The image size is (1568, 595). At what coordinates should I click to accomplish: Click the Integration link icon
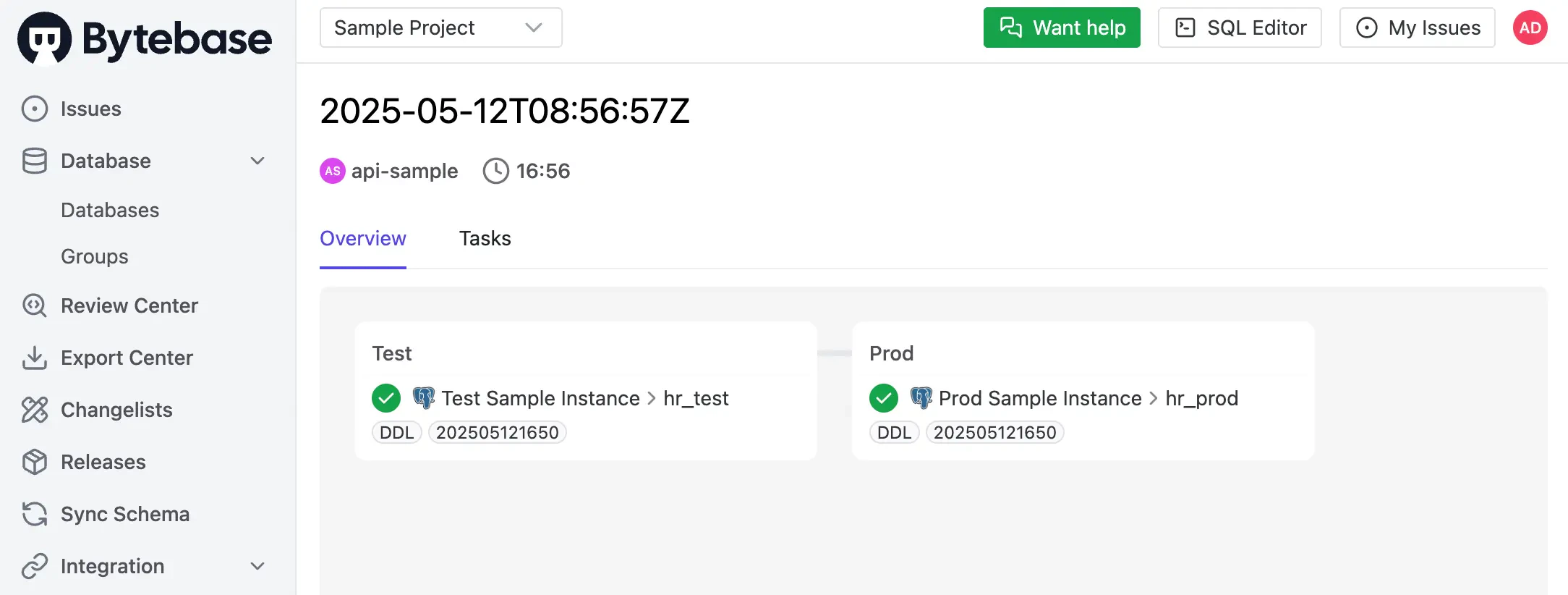(x=35, y=566)
